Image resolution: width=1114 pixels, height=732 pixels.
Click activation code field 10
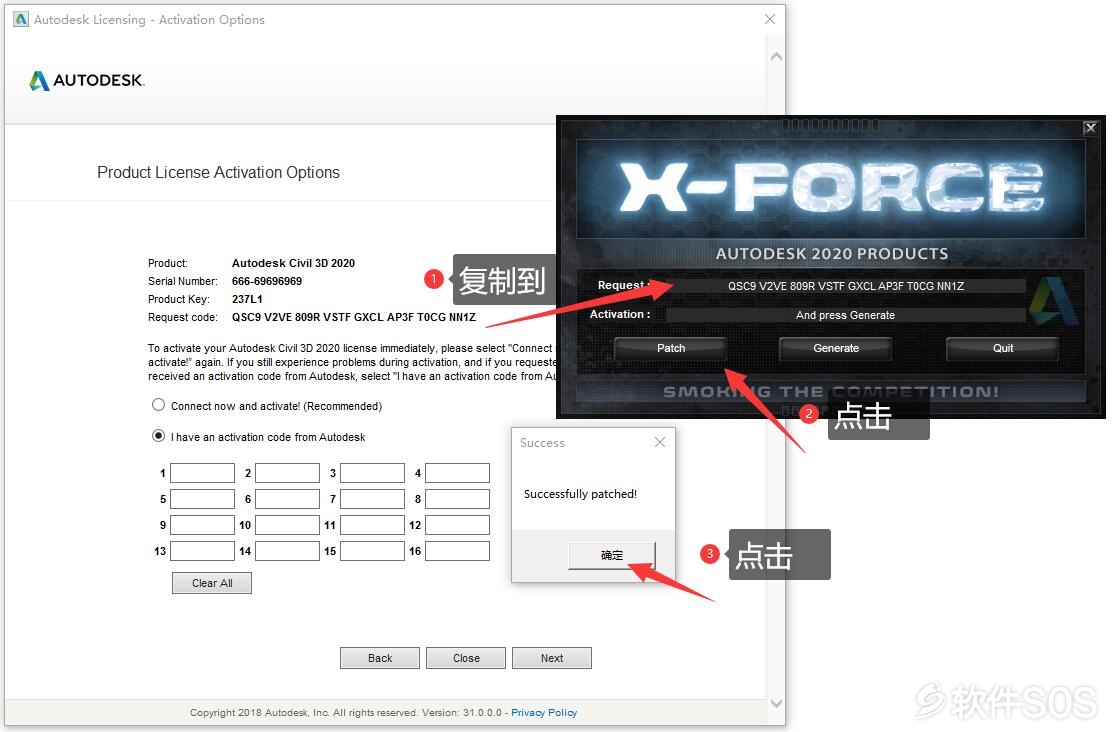tap(287, 525)
